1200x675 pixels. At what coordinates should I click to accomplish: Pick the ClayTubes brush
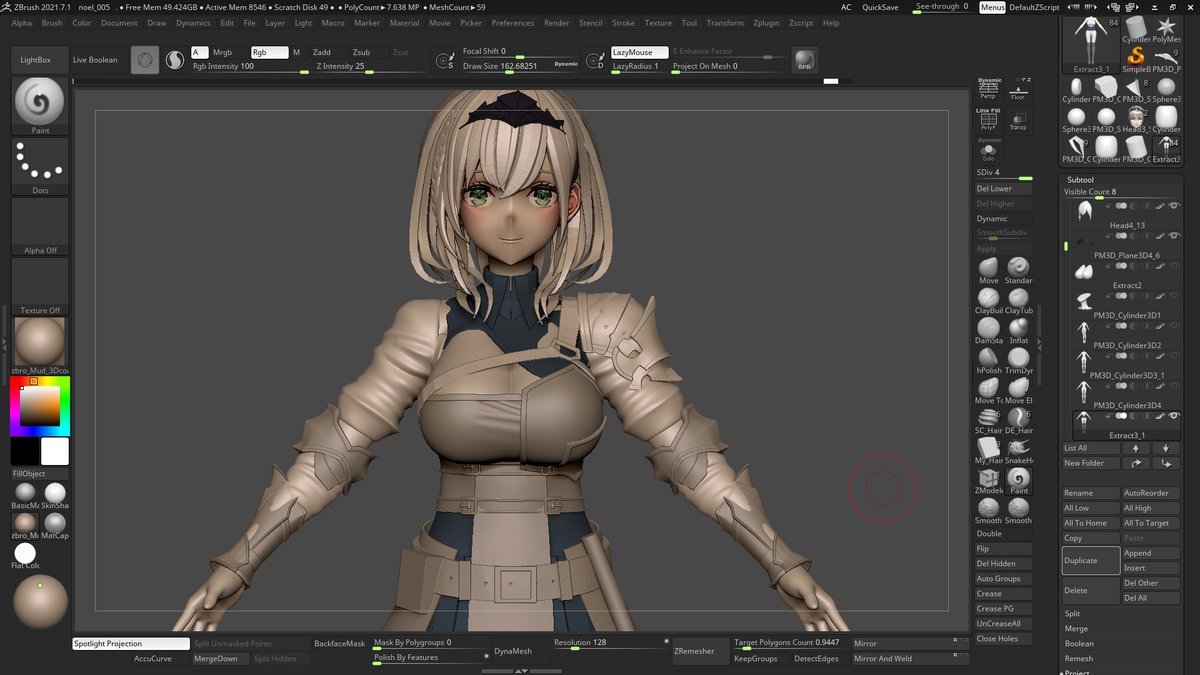(x=1018, y=300)
